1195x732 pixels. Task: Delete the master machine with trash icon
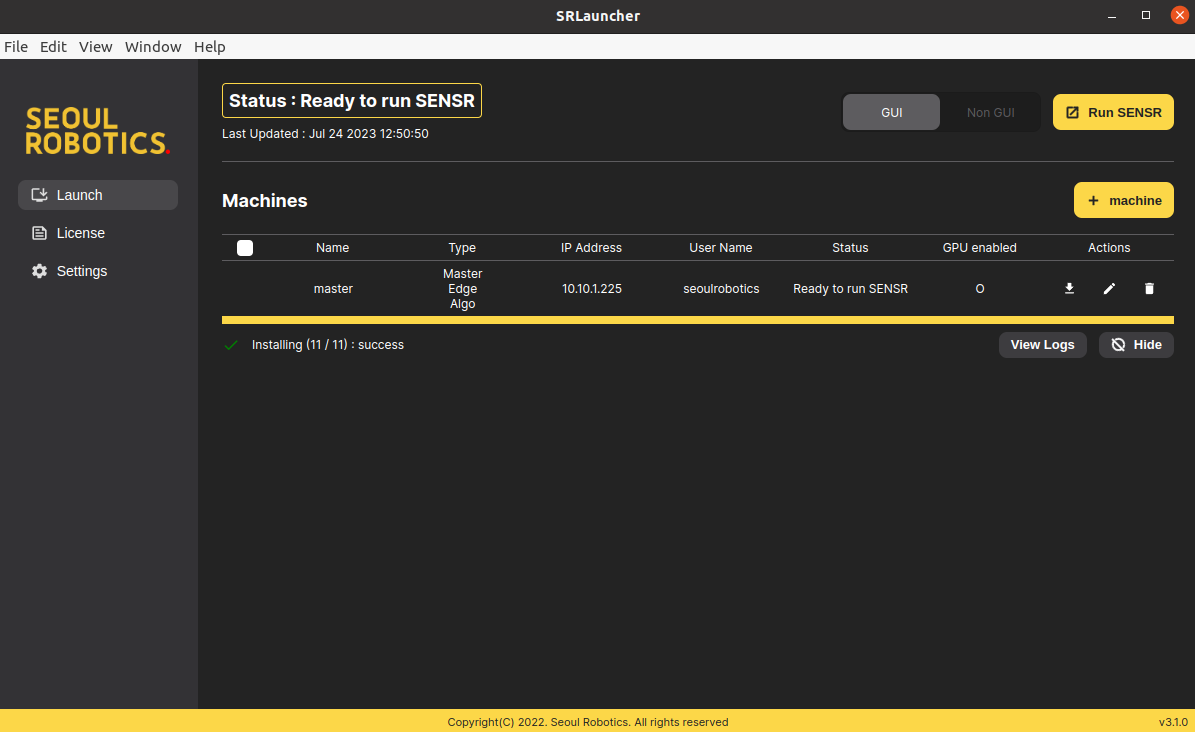click(1149, 288)
